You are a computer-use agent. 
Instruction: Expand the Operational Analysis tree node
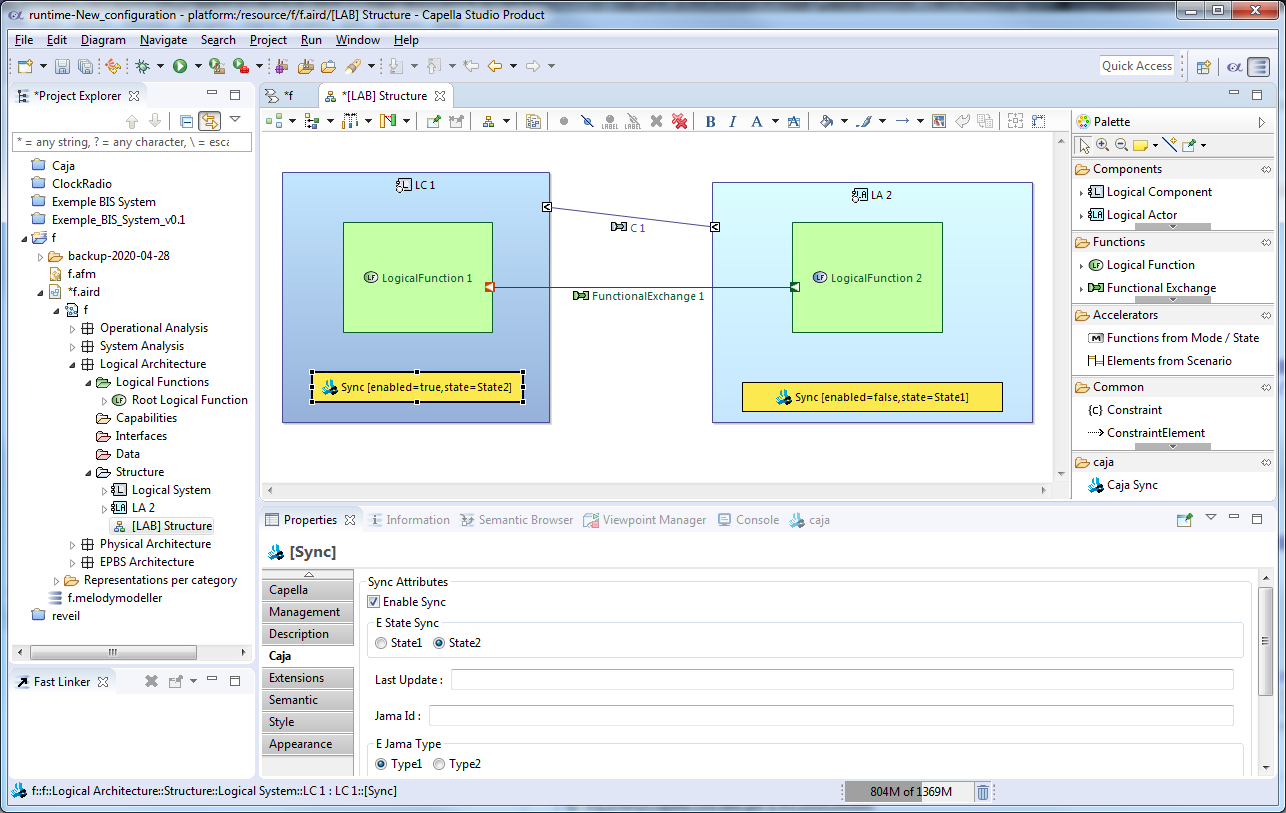pyautogui.click(x=73, y=328)
